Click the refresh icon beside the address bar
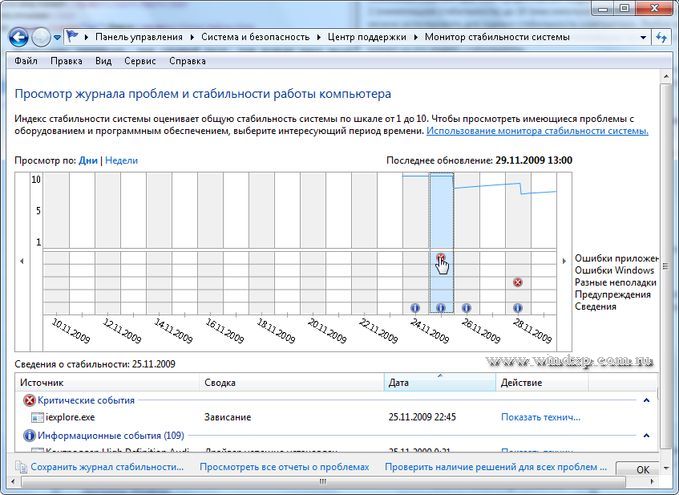 [x=661, y=37]
